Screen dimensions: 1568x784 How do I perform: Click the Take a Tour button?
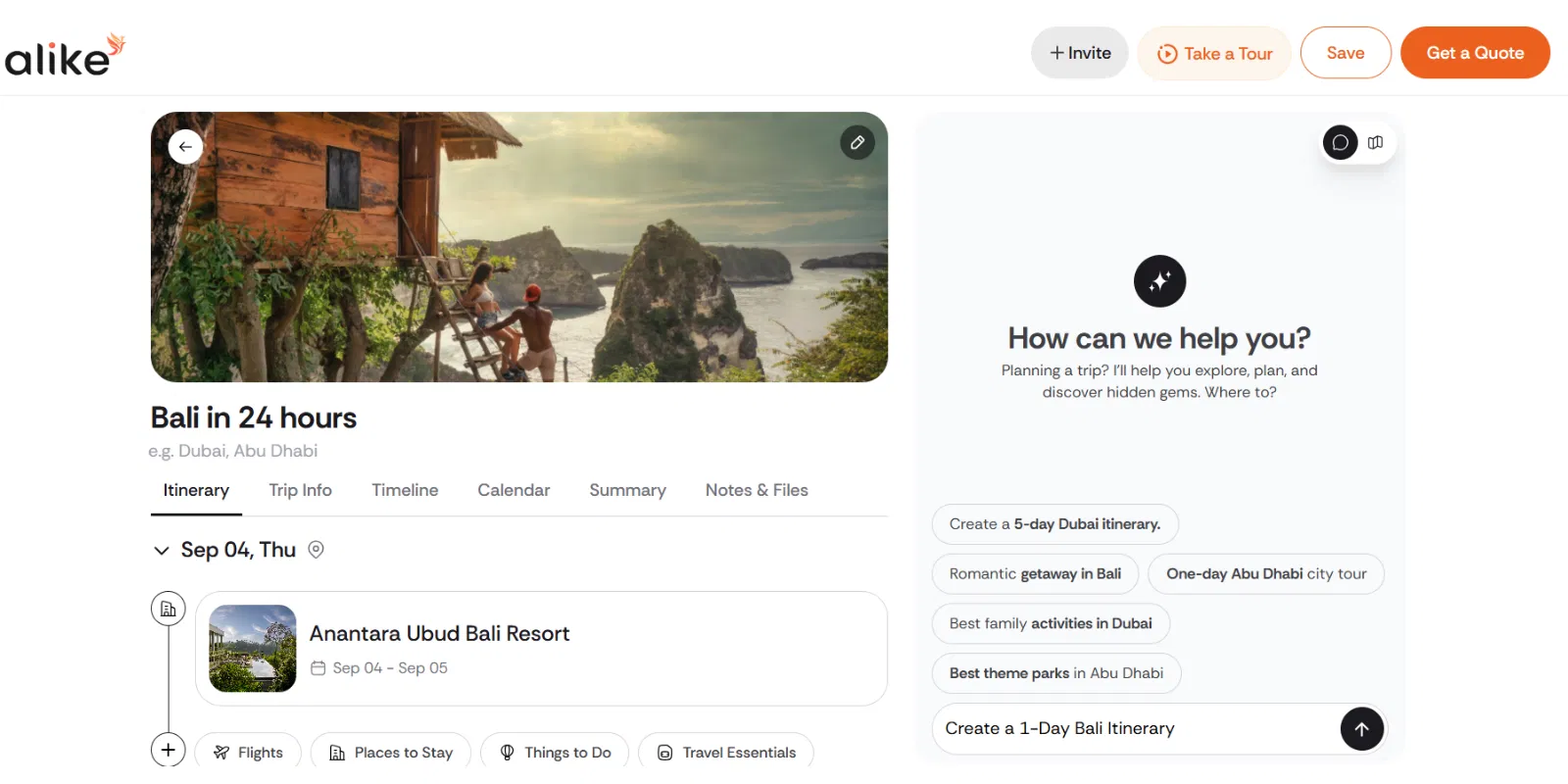point(1214,53)
